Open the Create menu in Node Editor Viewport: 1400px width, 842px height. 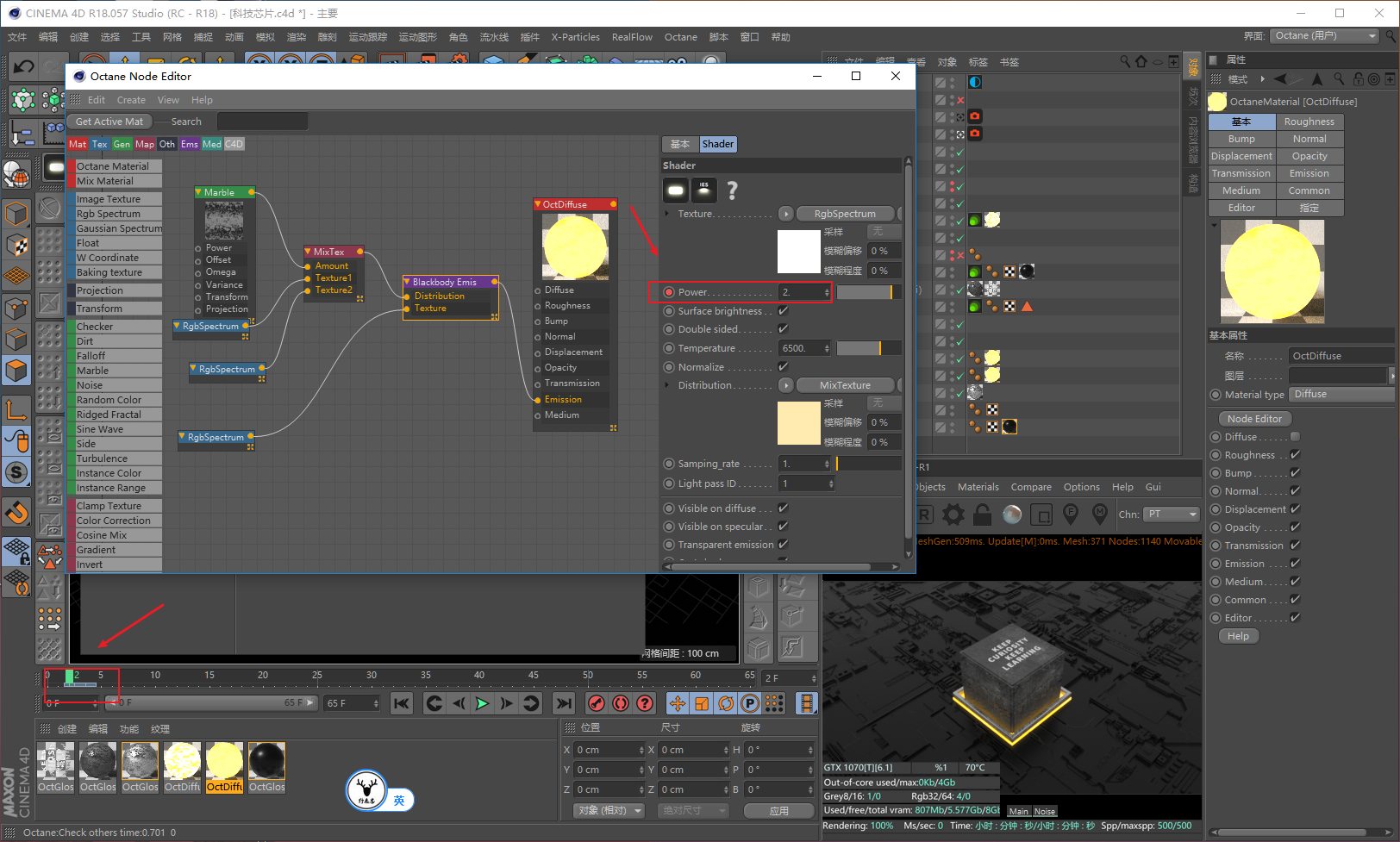coord(131,100)
